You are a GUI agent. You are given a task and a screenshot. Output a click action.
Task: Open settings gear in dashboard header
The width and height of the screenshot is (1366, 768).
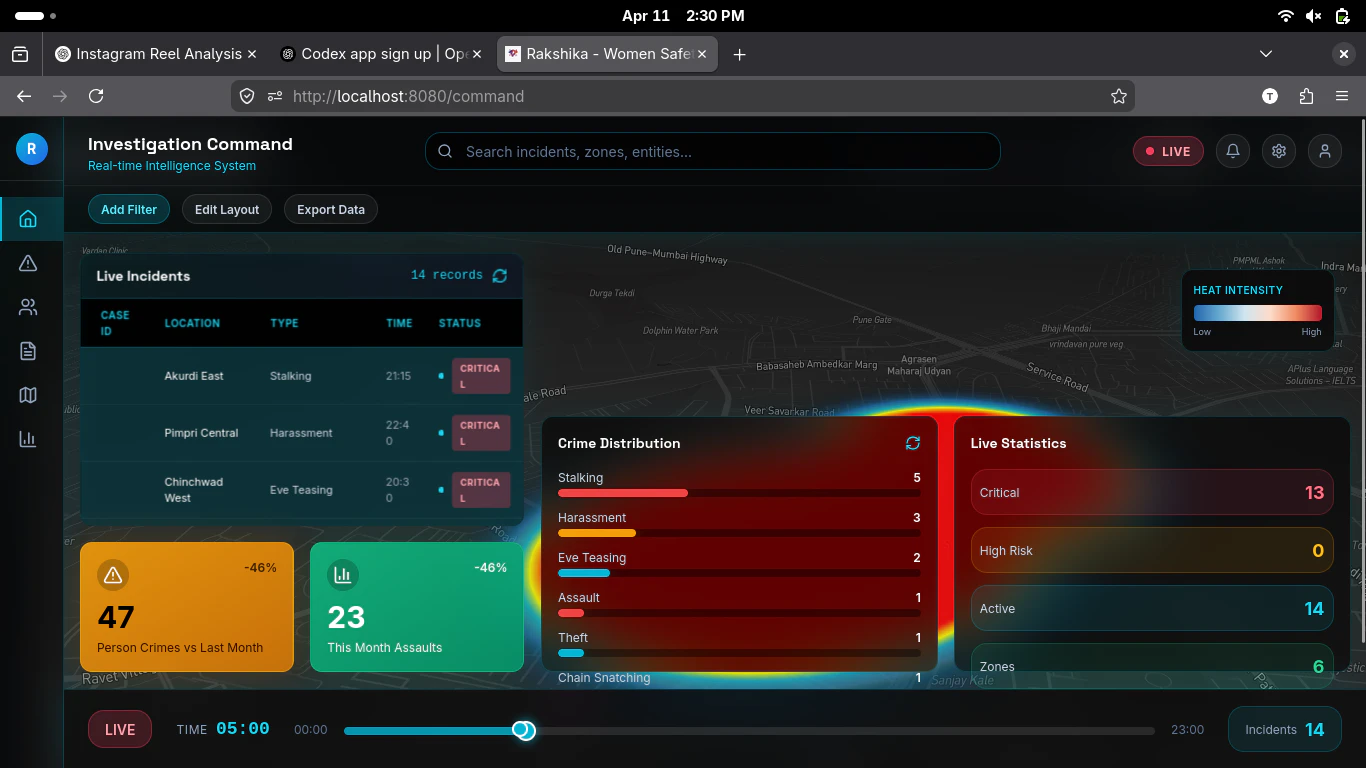1279,151
